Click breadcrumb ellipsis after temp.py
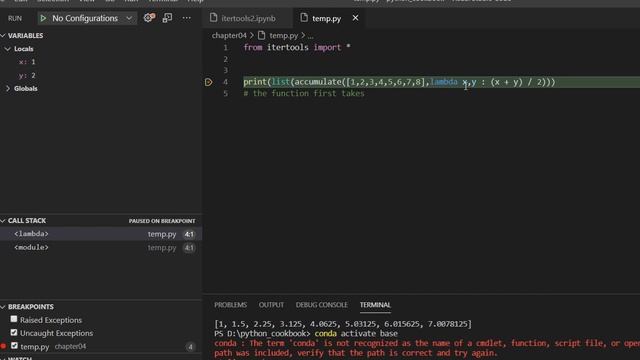Viewport: 640px width, 360px height. coord(311,36)
